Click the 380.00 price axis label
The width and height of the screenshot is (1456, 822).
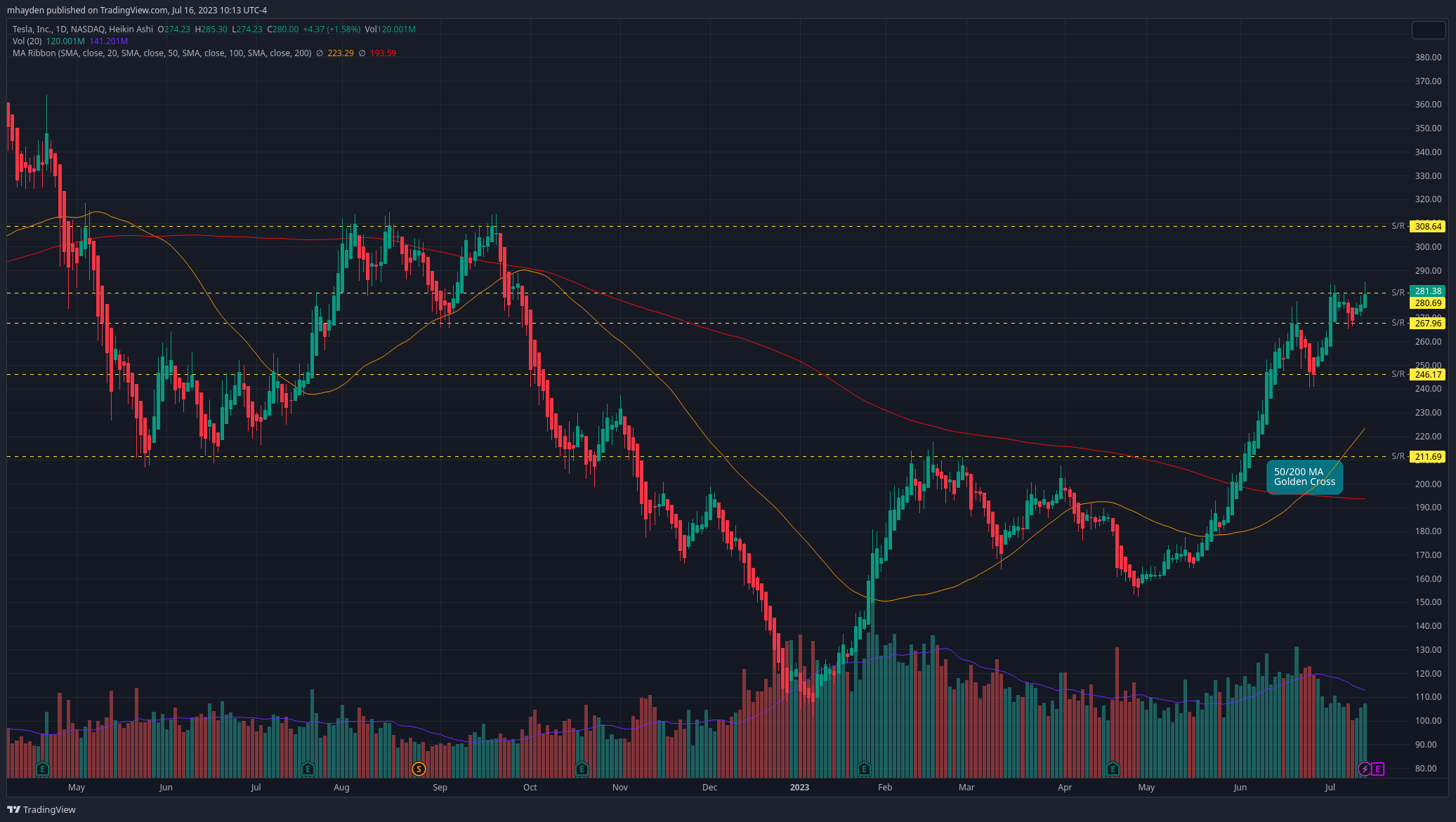[1428, 57]
